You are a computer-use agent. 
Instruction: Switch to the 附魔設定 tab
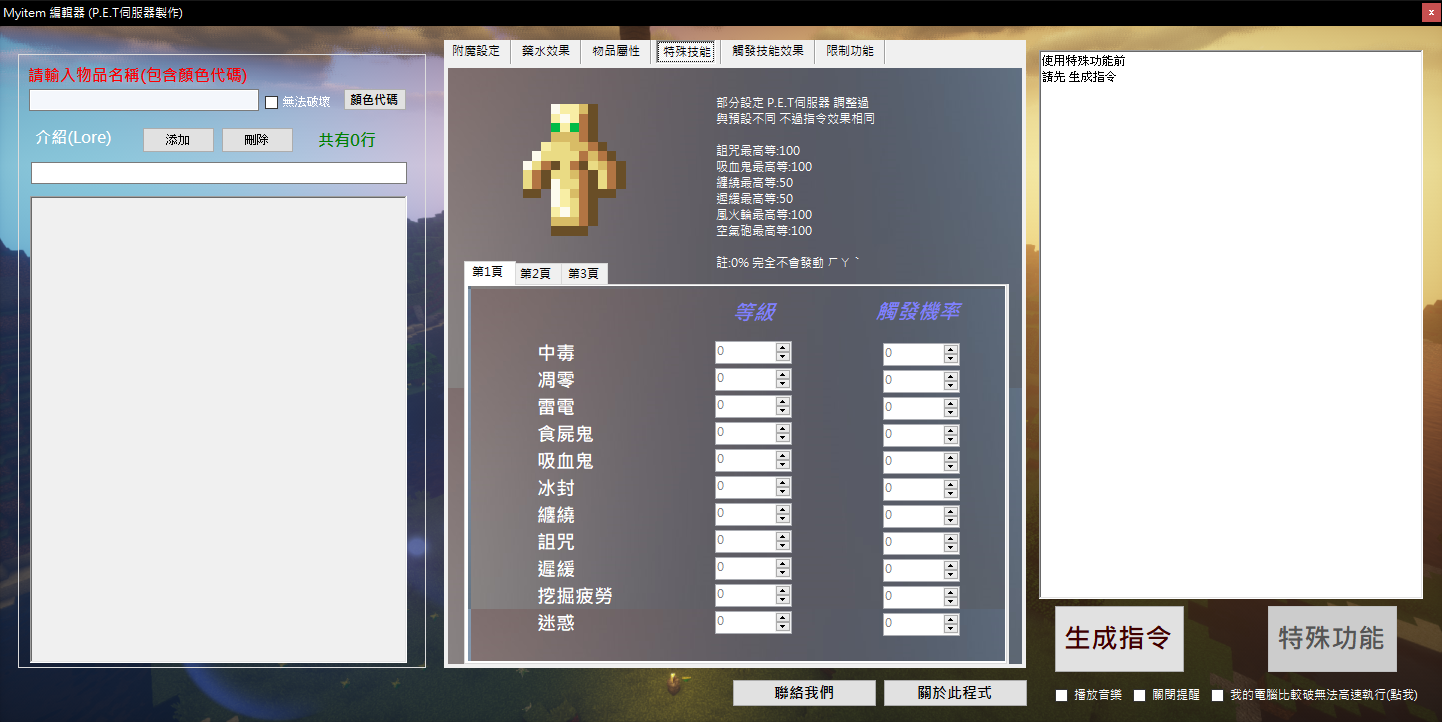[x=476, y=51]
